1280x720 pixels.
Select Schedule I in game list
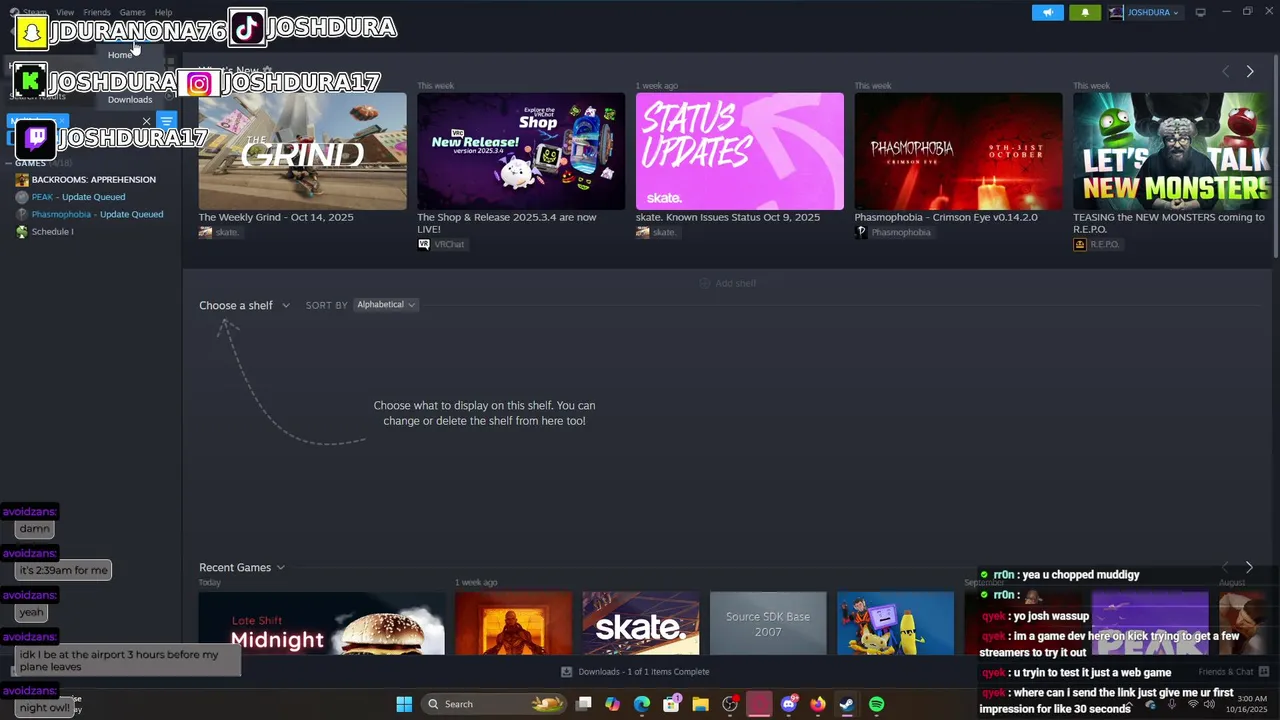[52, 232]
